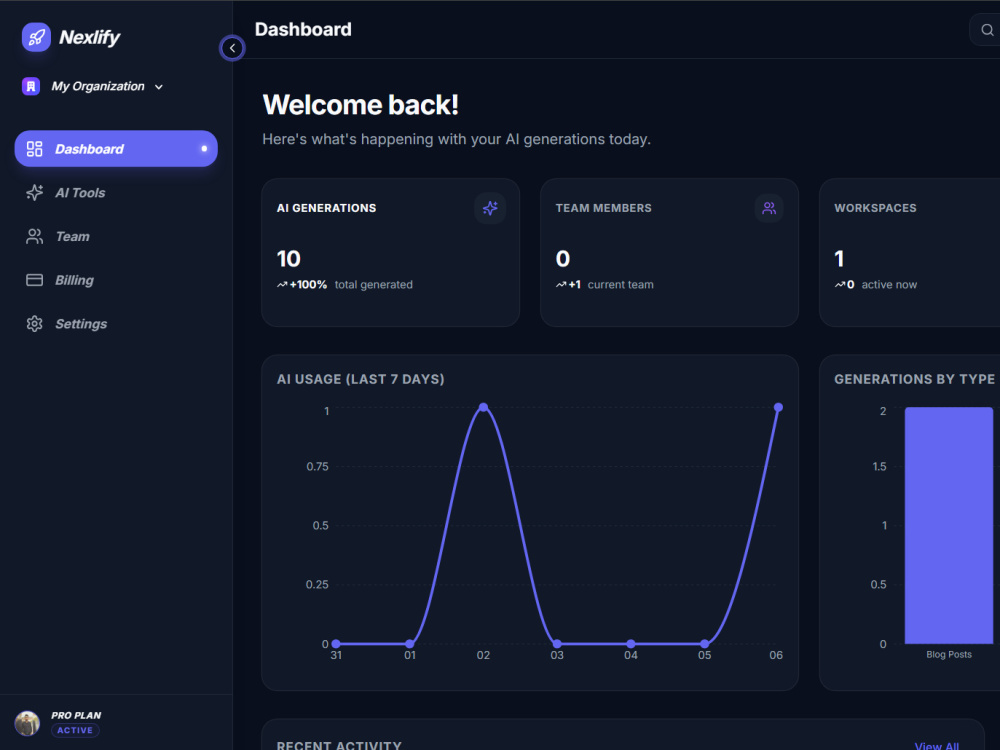1000x750 pixels.
Task: Click the Team Members count 0
Action: [562, 259]
